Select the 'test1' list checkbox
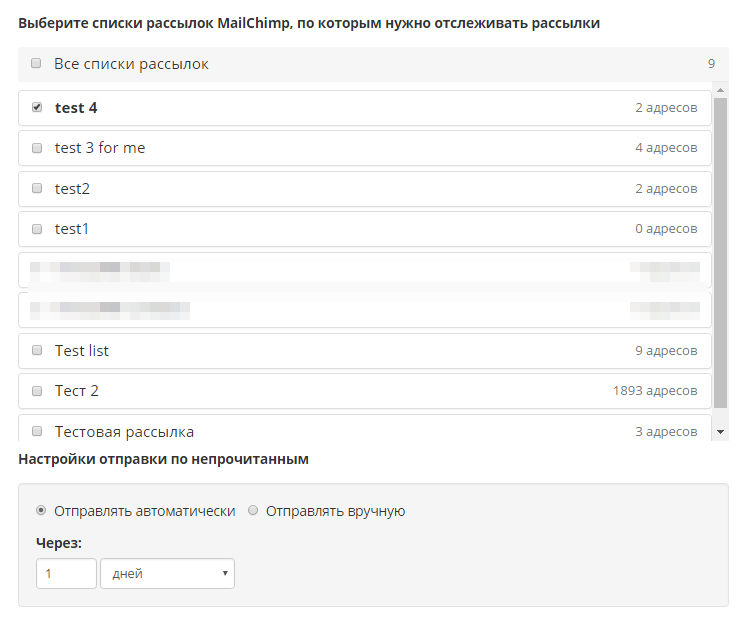 [x=37, y=228]
